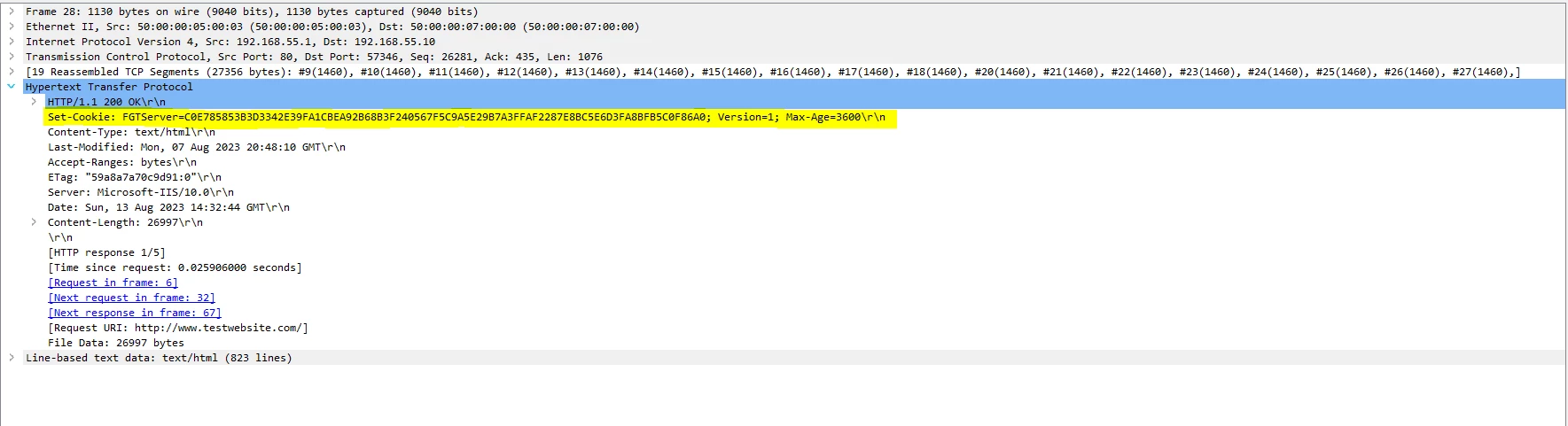Select the Request URI testwebsite.com row
1568x426 pixels.
tap(178, 328)
